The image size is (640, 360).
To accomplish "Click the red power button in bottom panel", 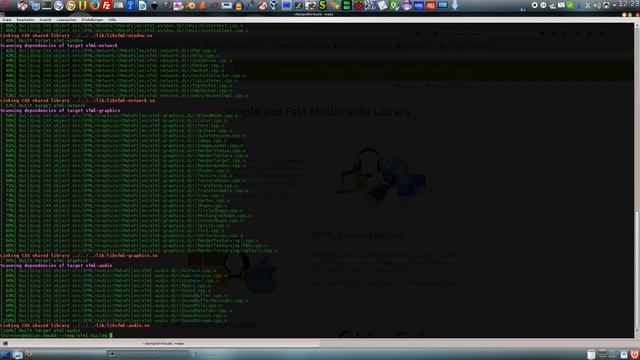I will pyautogui.click(x=635, y=354).
